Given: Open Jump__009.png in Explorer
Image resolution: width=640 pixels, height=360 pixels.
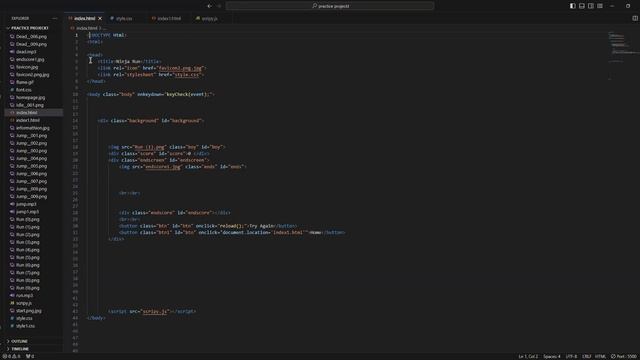Looking at the screenshot, I should point(31,197).
